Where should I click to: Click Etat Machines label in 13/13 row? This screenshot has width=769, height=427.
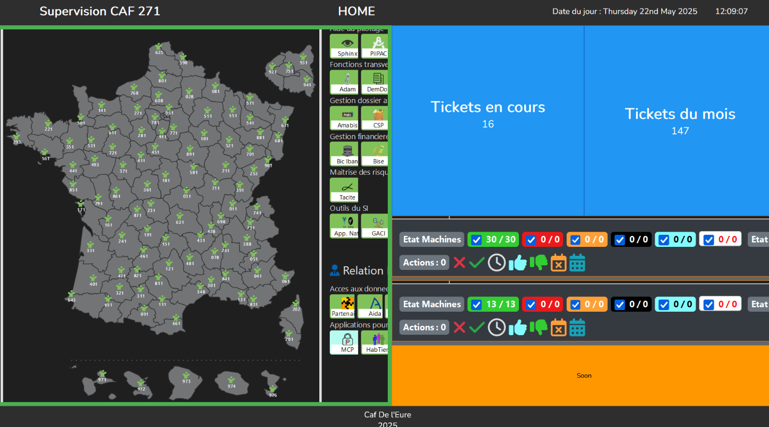coord(432,304)
